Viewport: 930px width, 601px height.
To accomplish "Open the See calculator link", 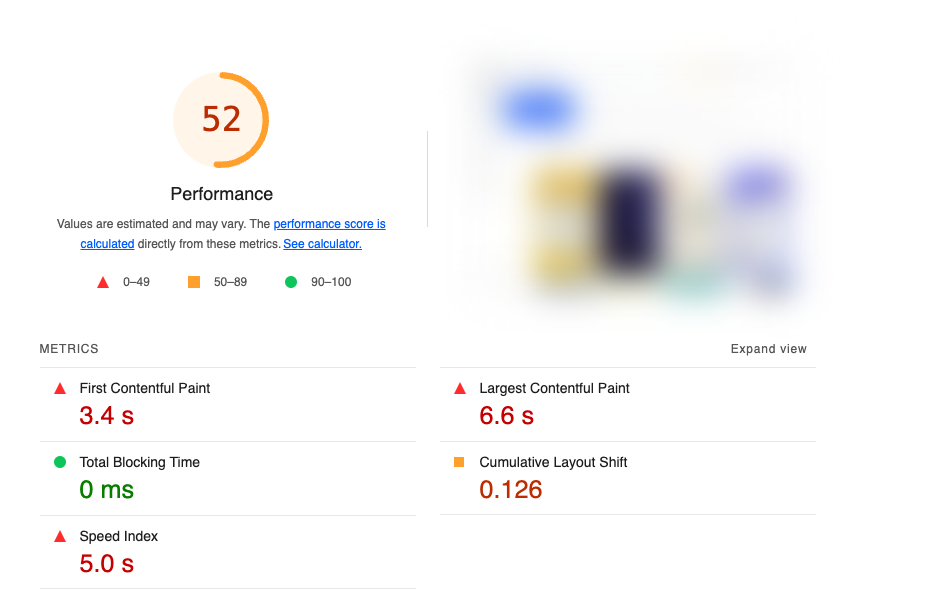I will click(322, 244).
